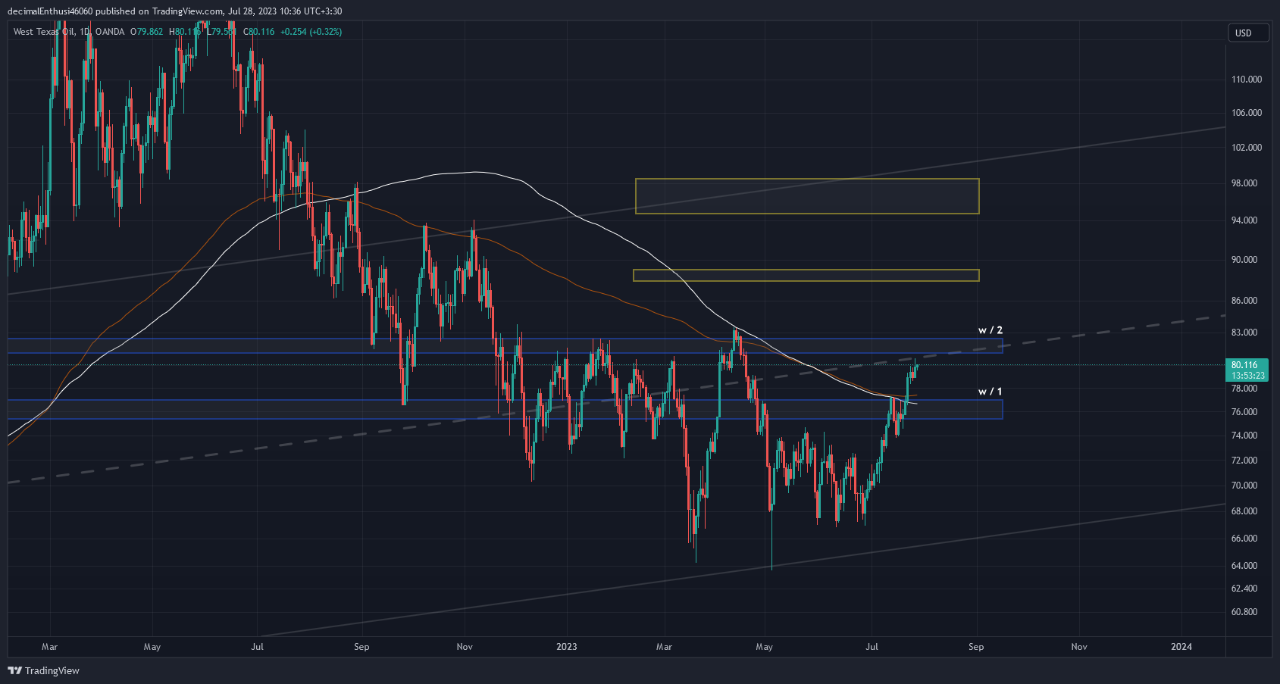This screenshot has height=684, width=1280.
Task: Click the 60.800 price axis label
Action: tap(1243, 612)
